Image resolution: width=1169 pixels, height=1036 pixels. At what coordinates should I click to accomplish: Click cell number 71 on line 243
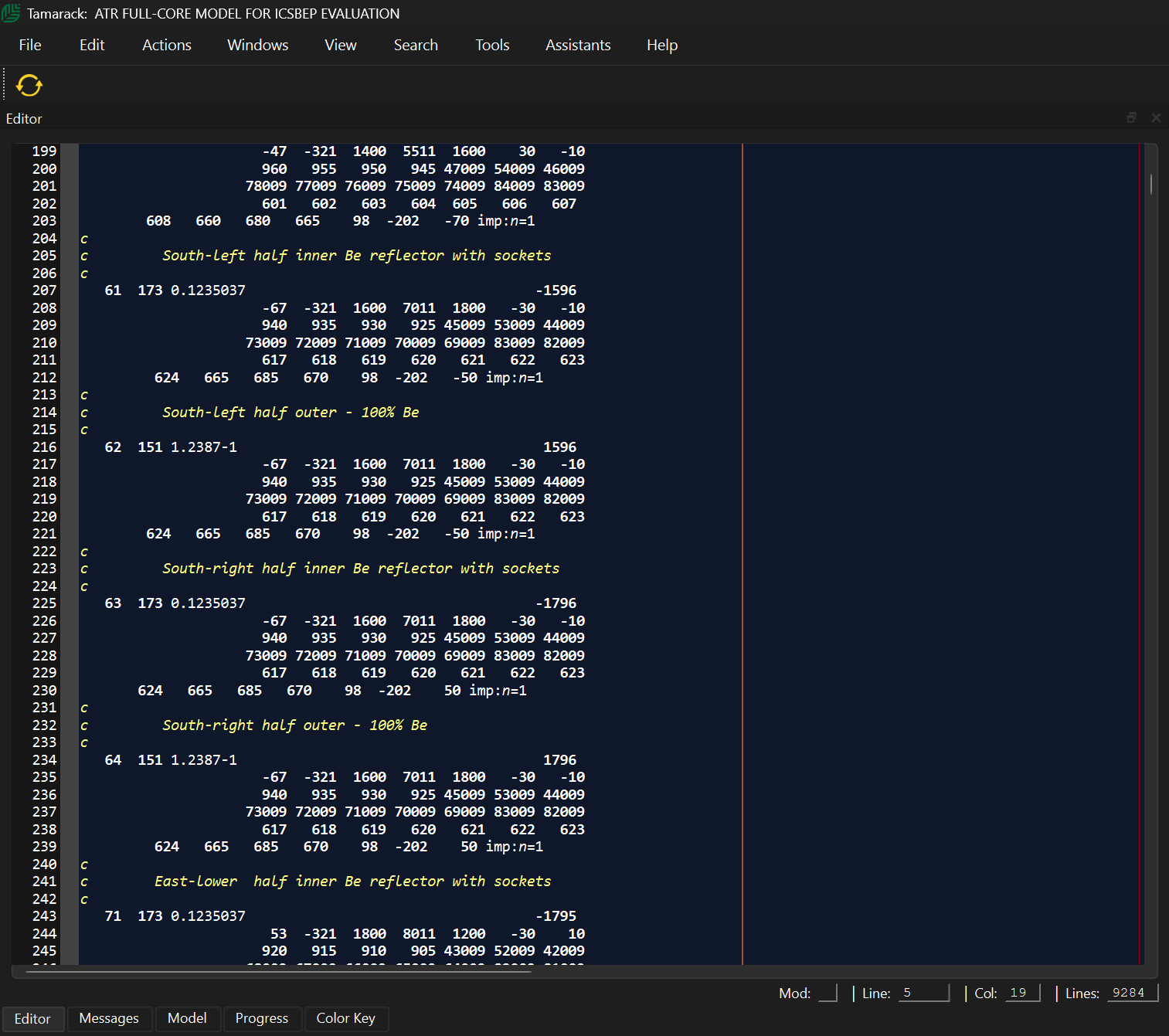pos(113,916)
